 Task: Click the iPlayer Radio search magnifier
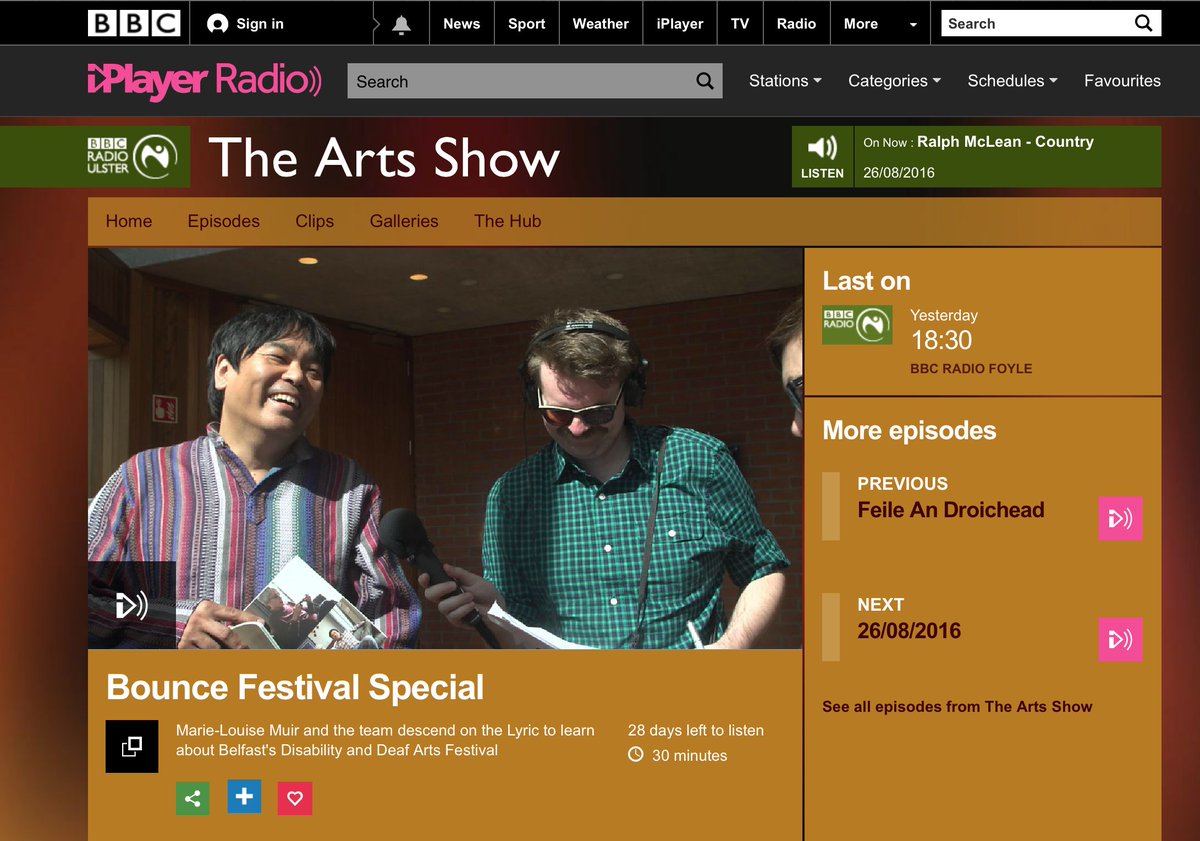[705, 81]
